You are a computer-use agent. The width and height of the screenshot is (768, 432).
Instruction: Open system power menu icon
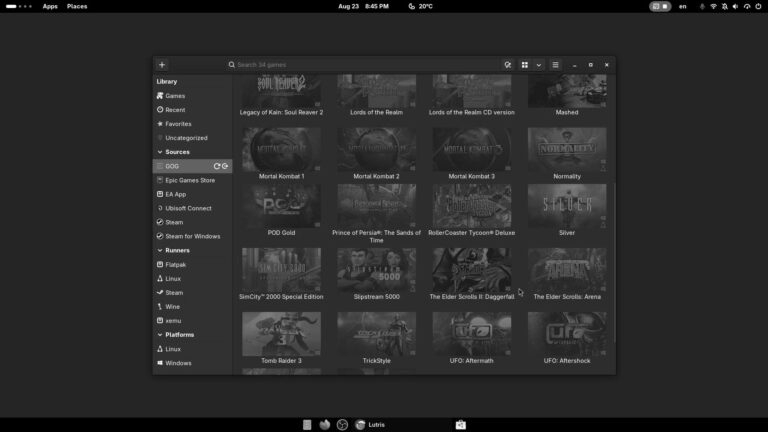pyautogui.click(x=758, y=6)
